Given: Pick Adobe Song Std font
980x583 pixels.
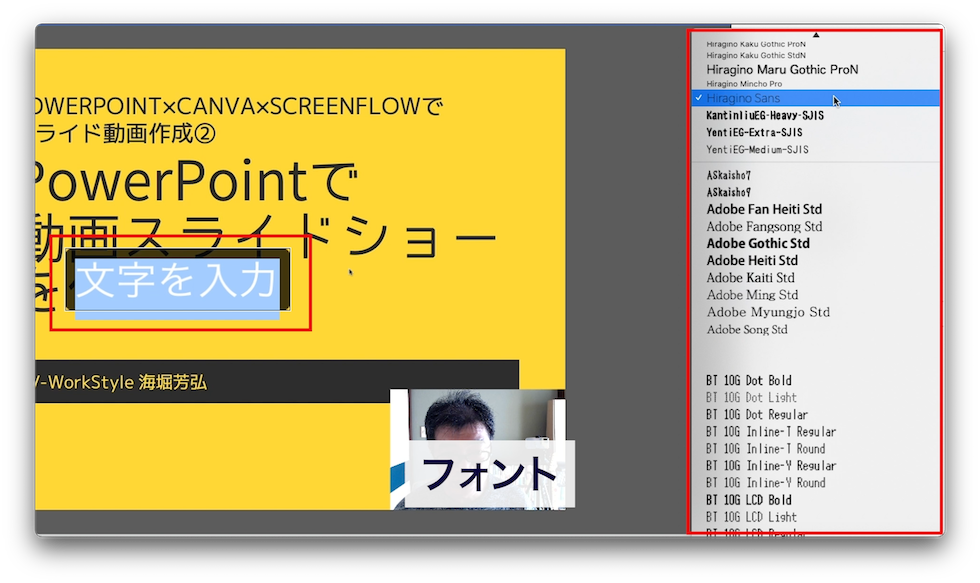Looking at the screenshot, I should (746, 330).
